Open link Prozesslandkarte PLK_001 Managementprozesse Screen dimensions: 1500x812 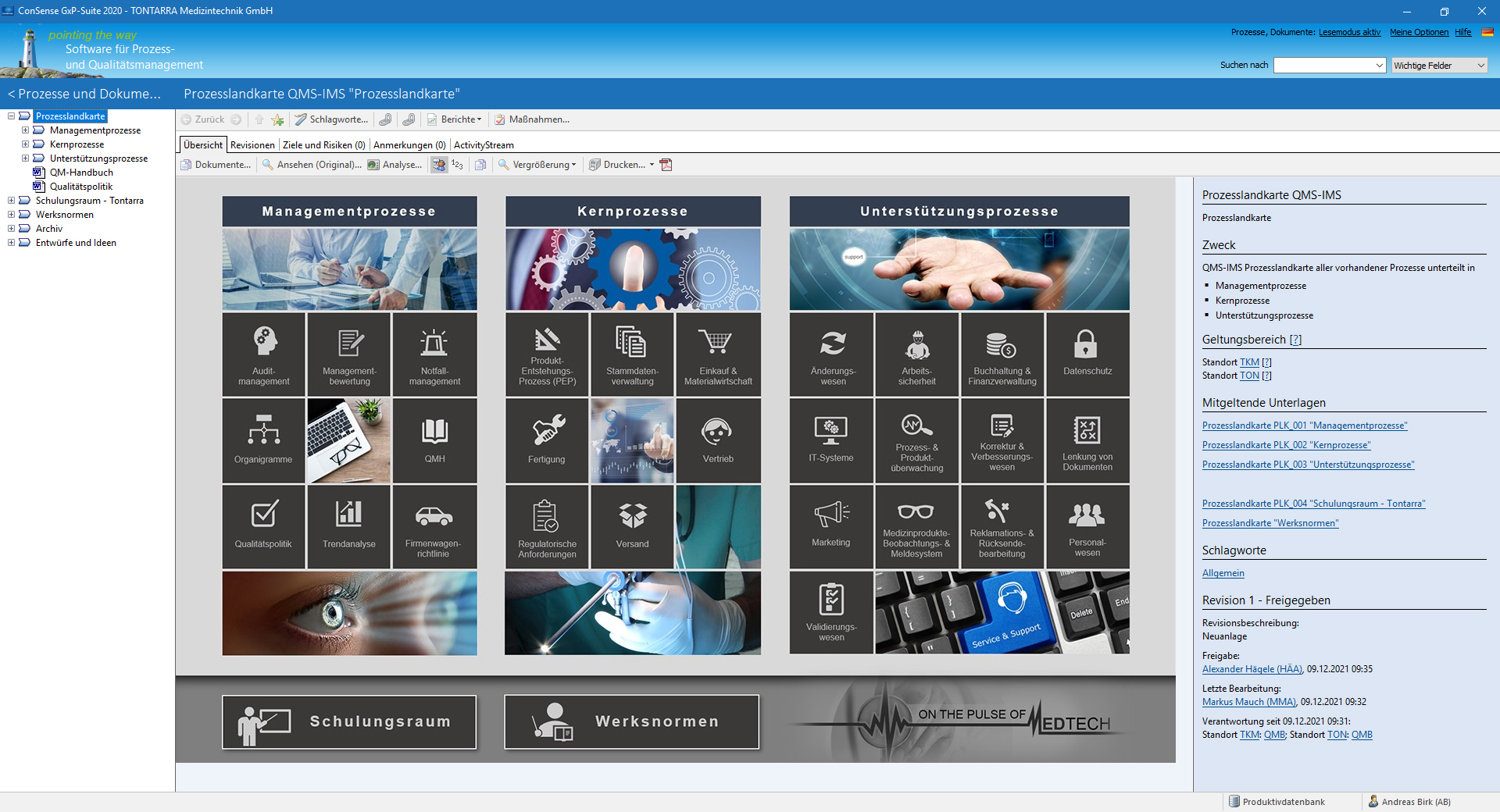pyautogui.click(x=1305, y=426)
